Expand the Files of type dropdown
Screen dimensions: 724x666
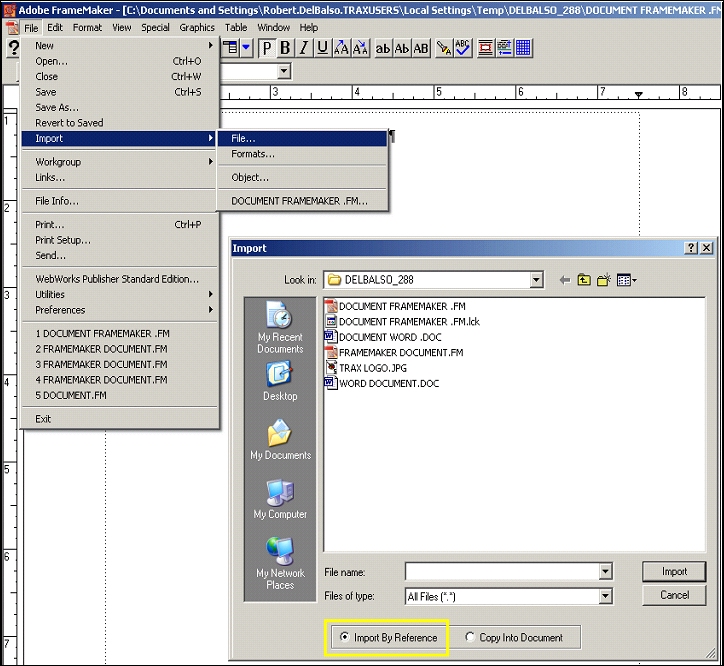pyautogui.click(x=605, y=596)
